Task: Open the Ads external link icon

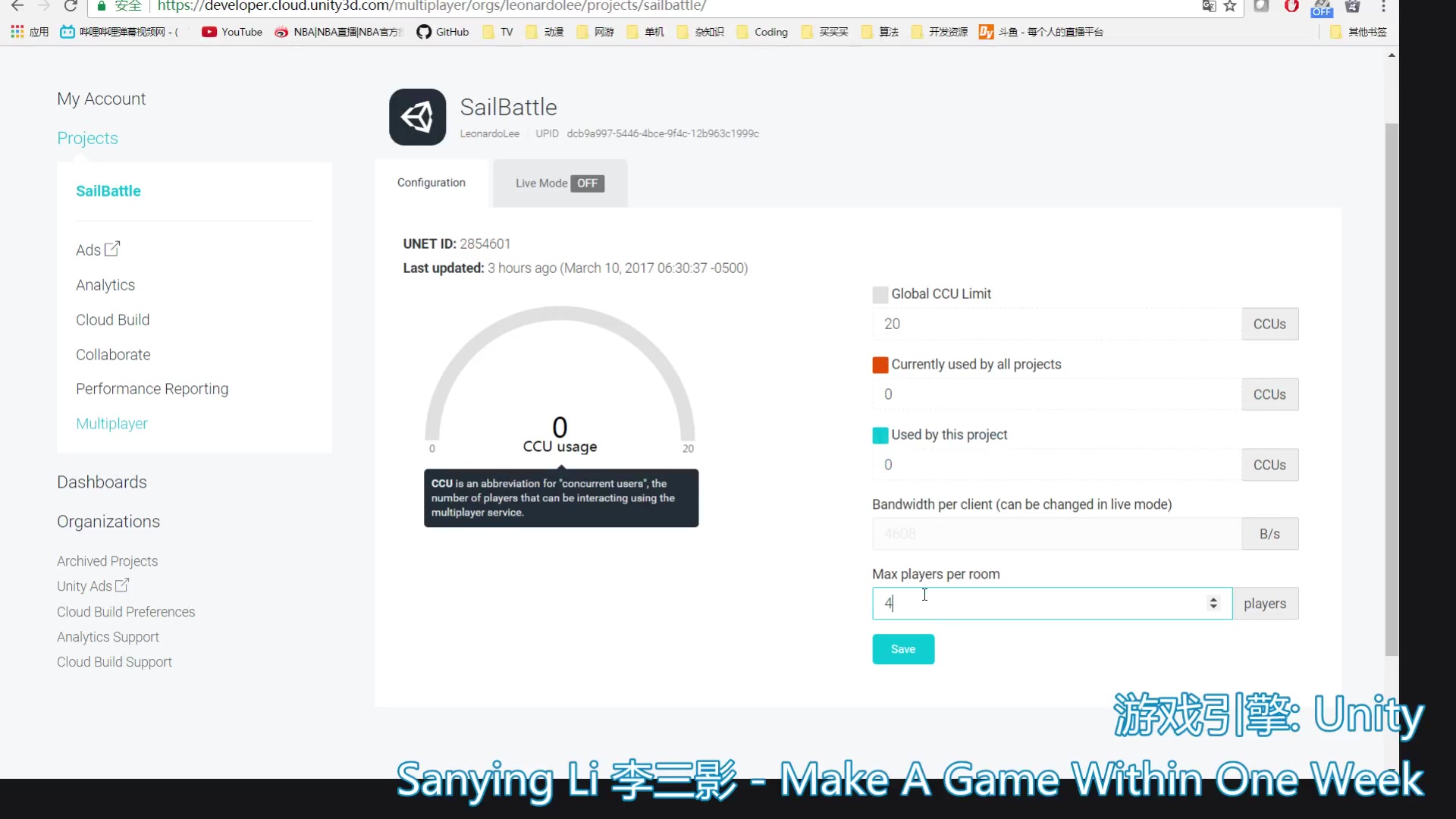Action: pyautogui.click(x=112, y=249)
